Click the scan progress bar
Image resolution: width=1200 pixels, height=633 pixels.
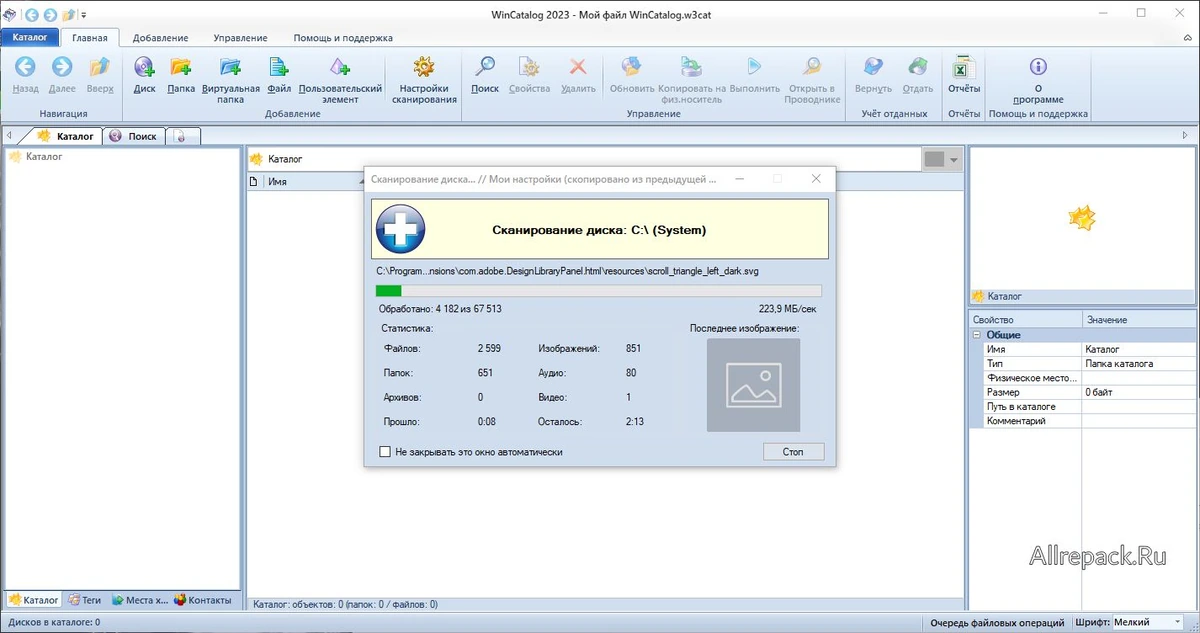[598, 291]
